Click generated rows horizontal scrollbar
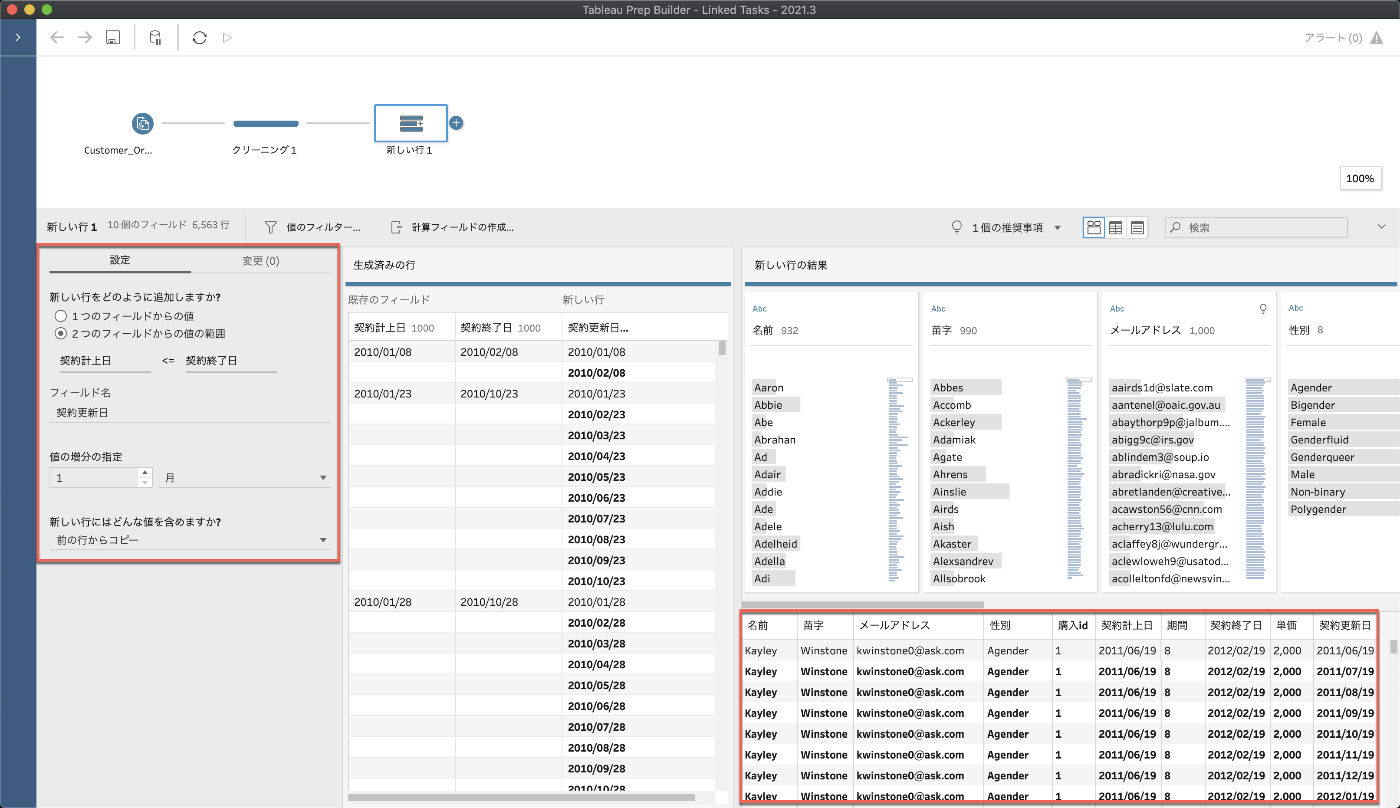 coord(521,797)
